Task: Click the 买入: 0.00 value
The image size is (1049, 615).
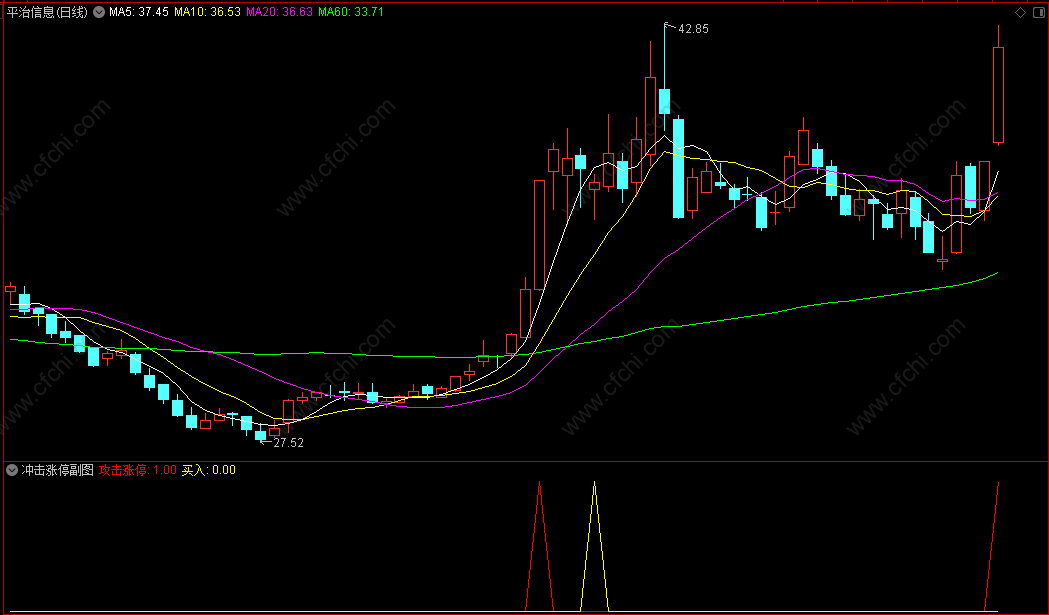Action: (x=209, y=470)
